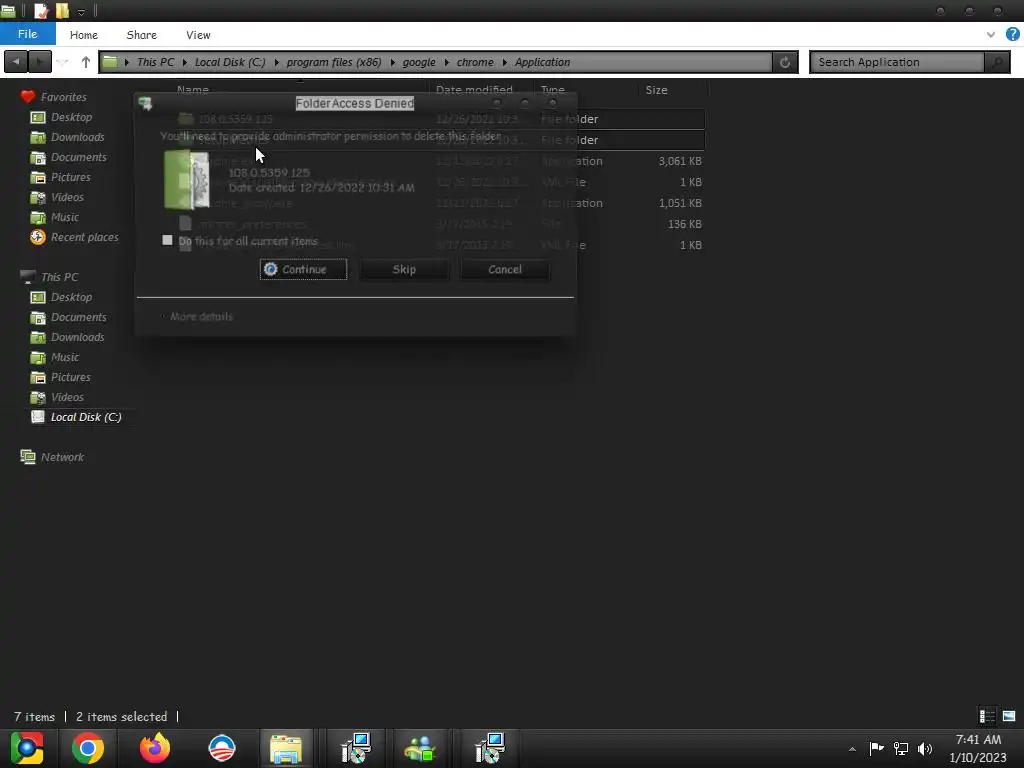The height and width of the screenshot is (768, 1024).
Task: Open Pictures under This PC
Action: click(61, 377)
